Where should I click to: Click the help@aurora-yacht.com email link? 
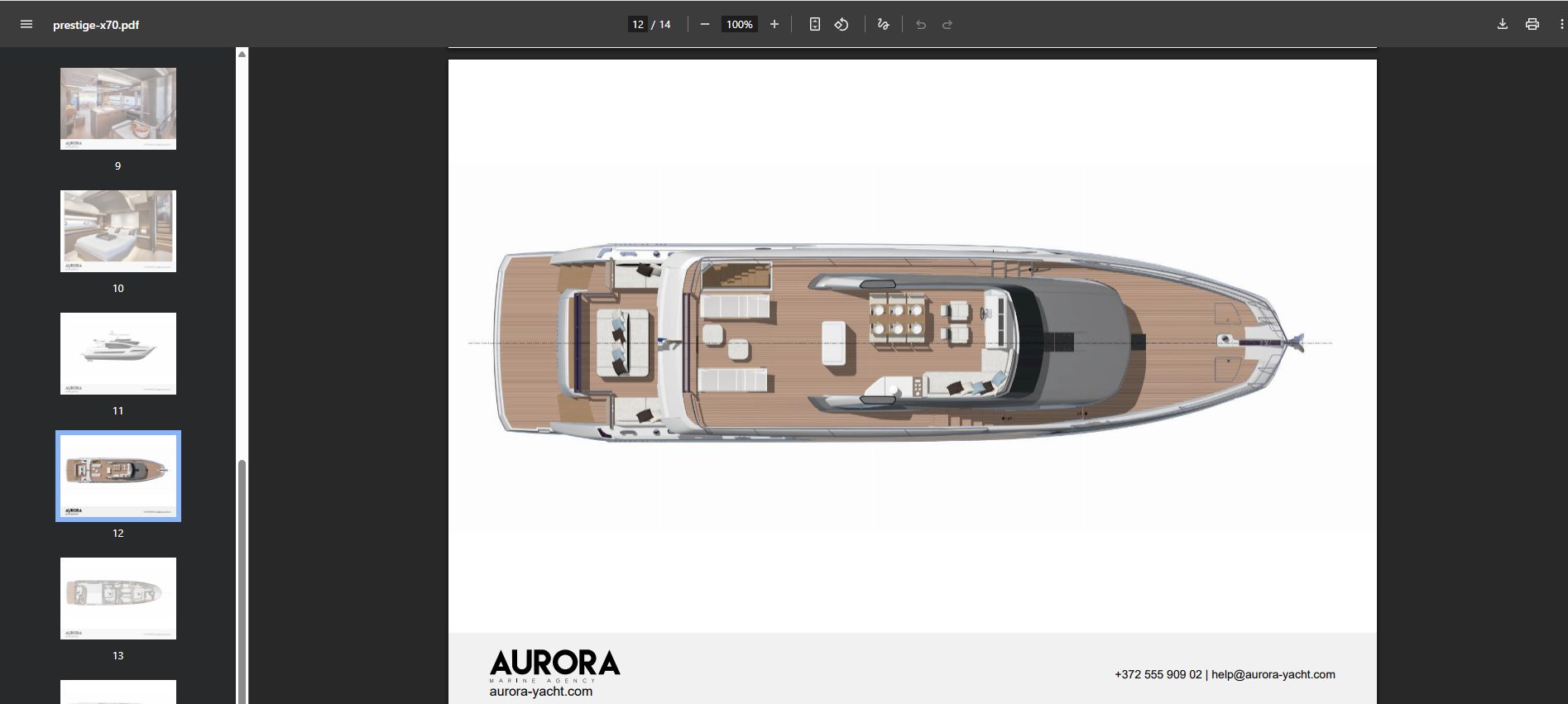coord(1273,674)
